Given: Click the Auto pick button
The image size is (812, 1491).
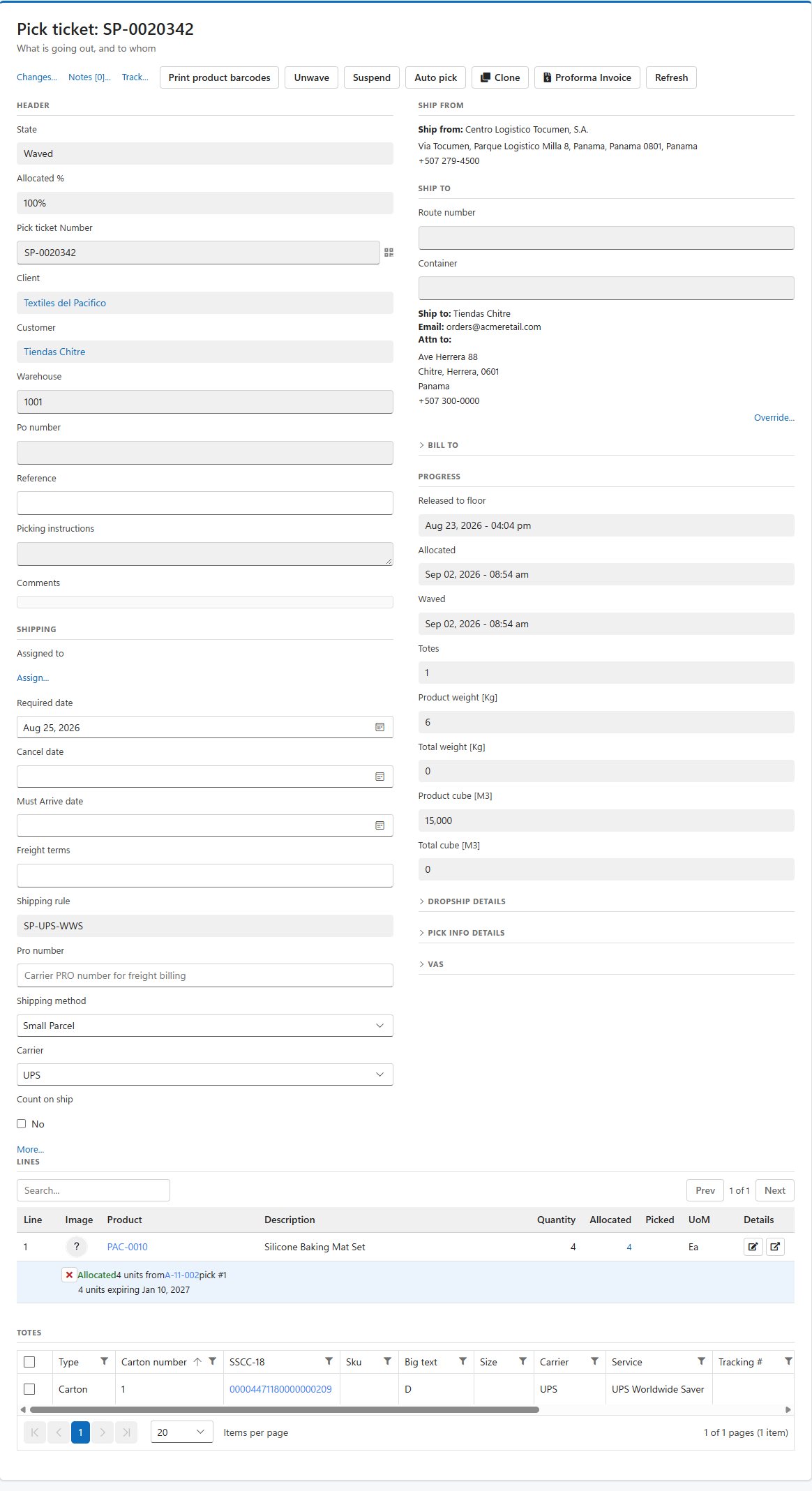Looking at the screenshot, I should coord(436,77).
